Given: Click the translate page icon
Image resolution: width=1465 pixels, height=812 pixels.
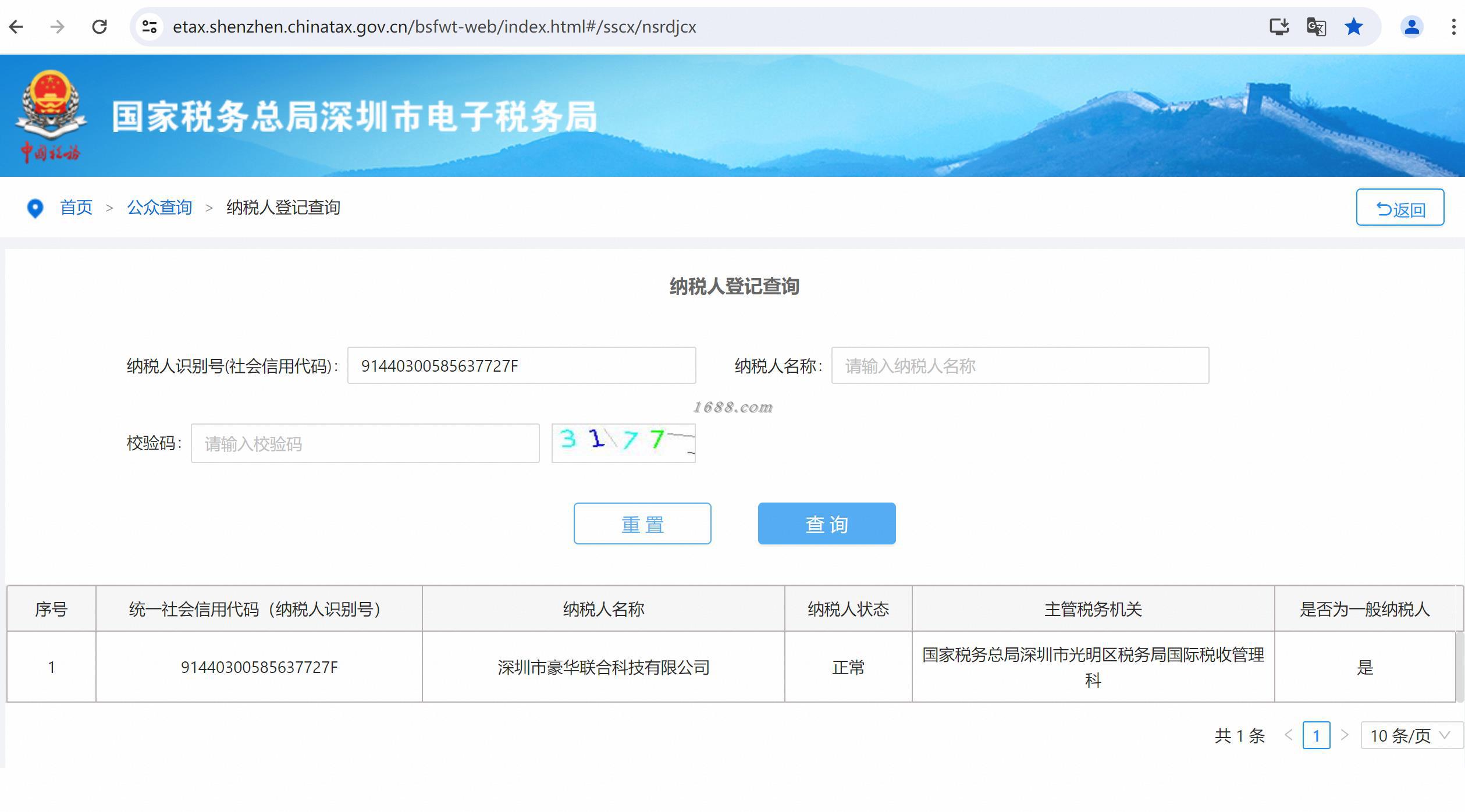Looking at the screenshot, I should 1316,27.
